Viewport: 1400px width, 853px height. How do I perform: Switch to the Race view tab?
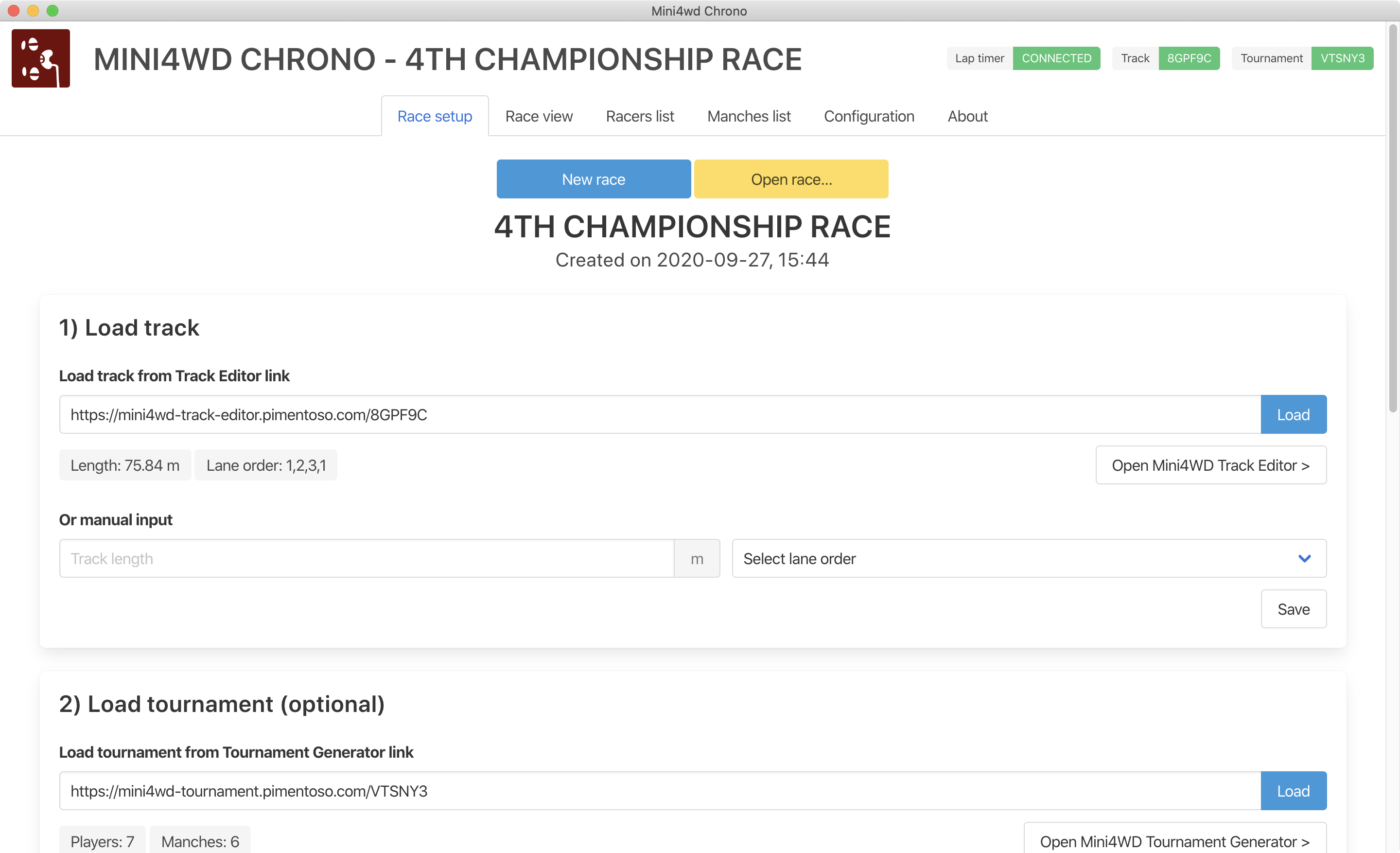[539, 117]
